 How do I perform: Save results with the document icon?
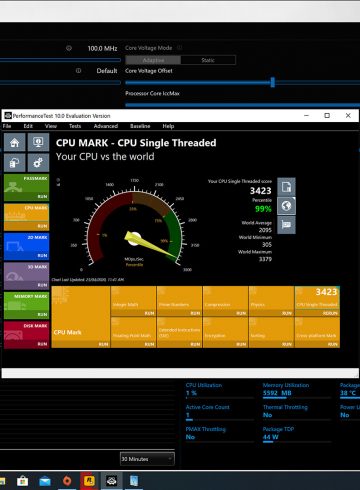coord(286,187)
